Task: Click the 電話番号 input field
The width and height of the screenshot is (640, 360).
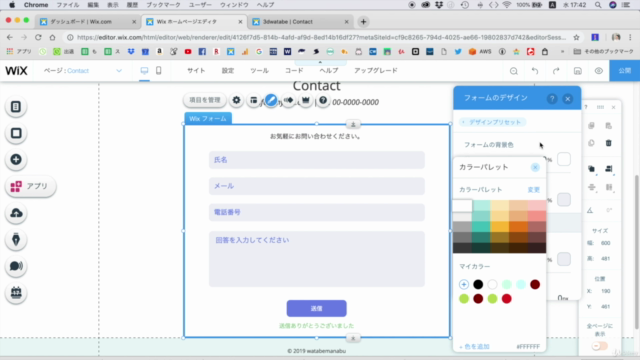Action: 316,212
